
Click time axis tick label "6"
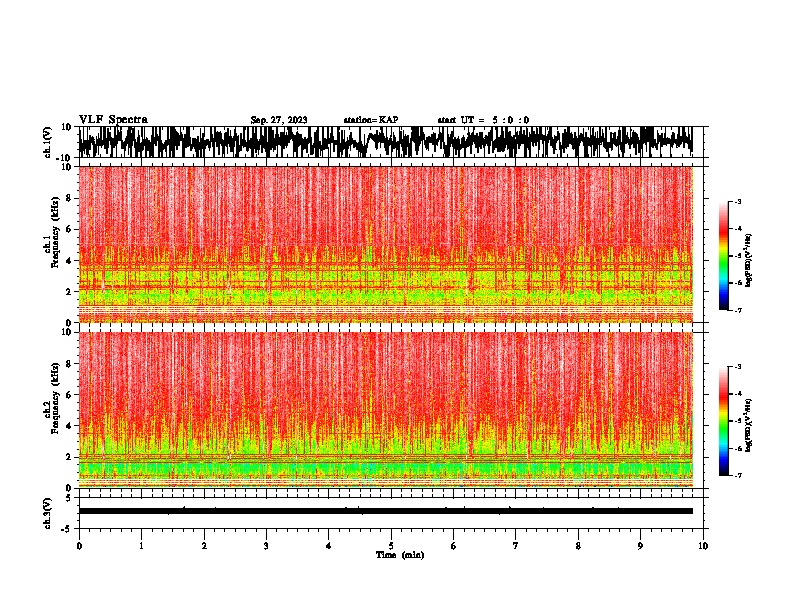454,546
